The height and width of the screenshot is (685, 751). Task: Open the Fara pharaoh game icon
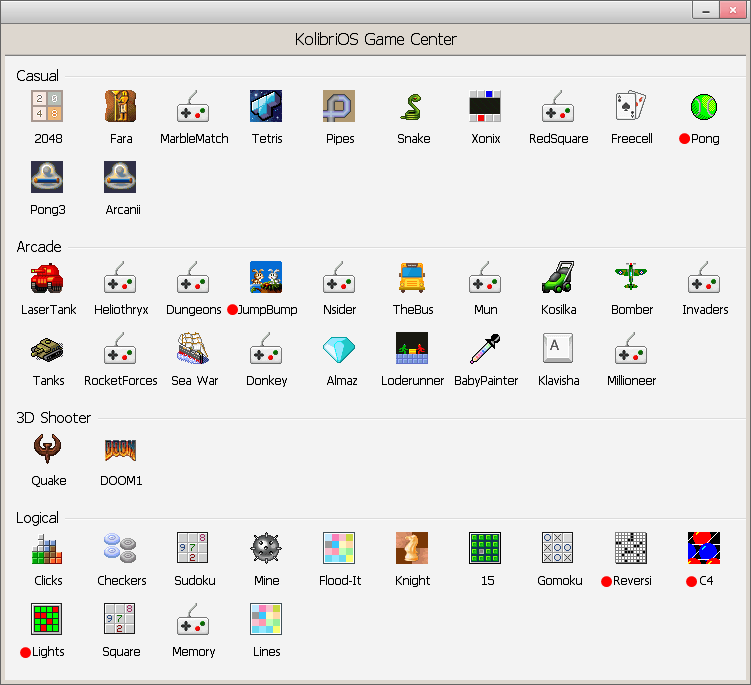point(120,106)
